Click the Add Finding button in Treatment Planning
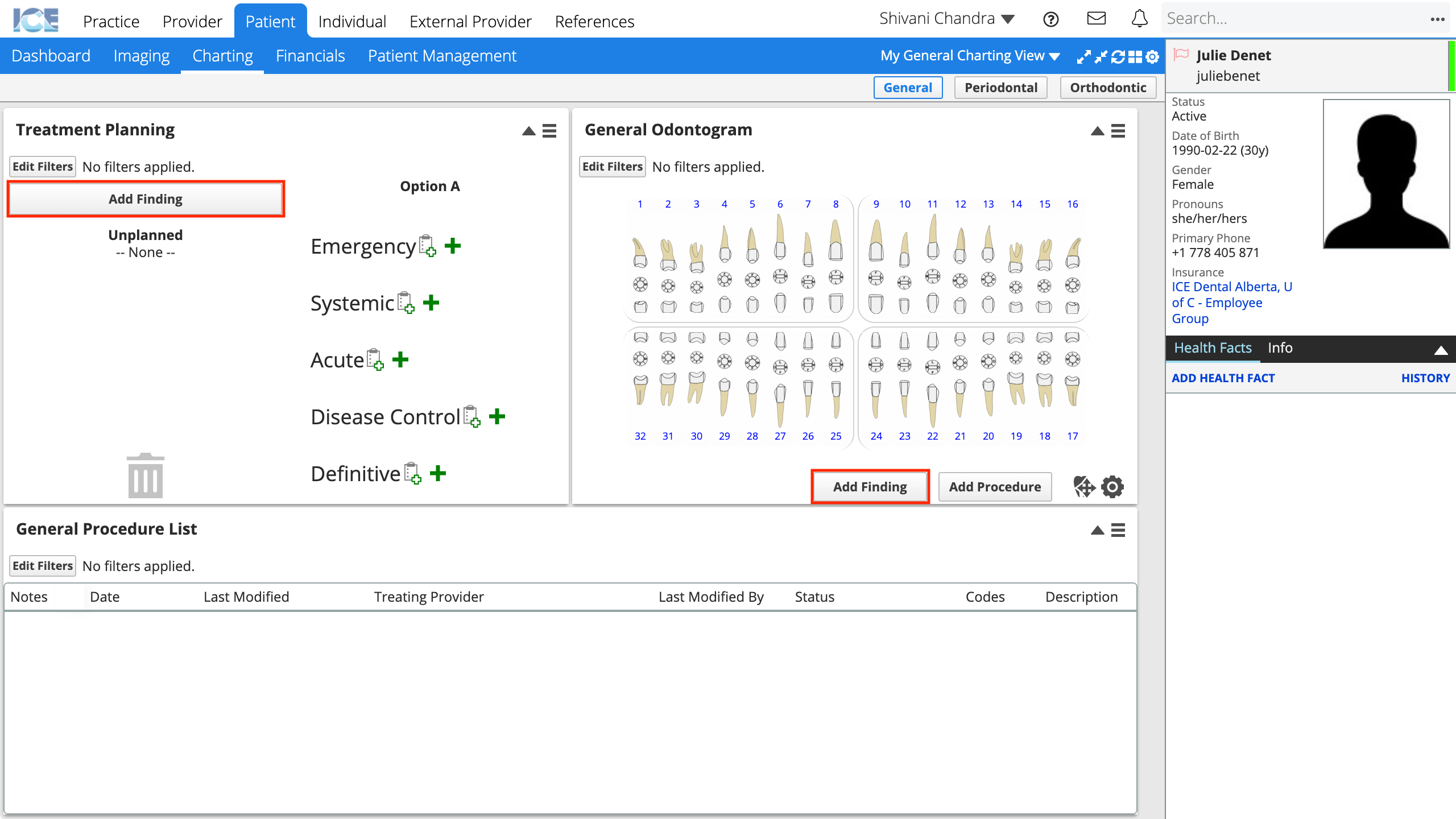The image size is (1456, 819). [x=145, y=199]
